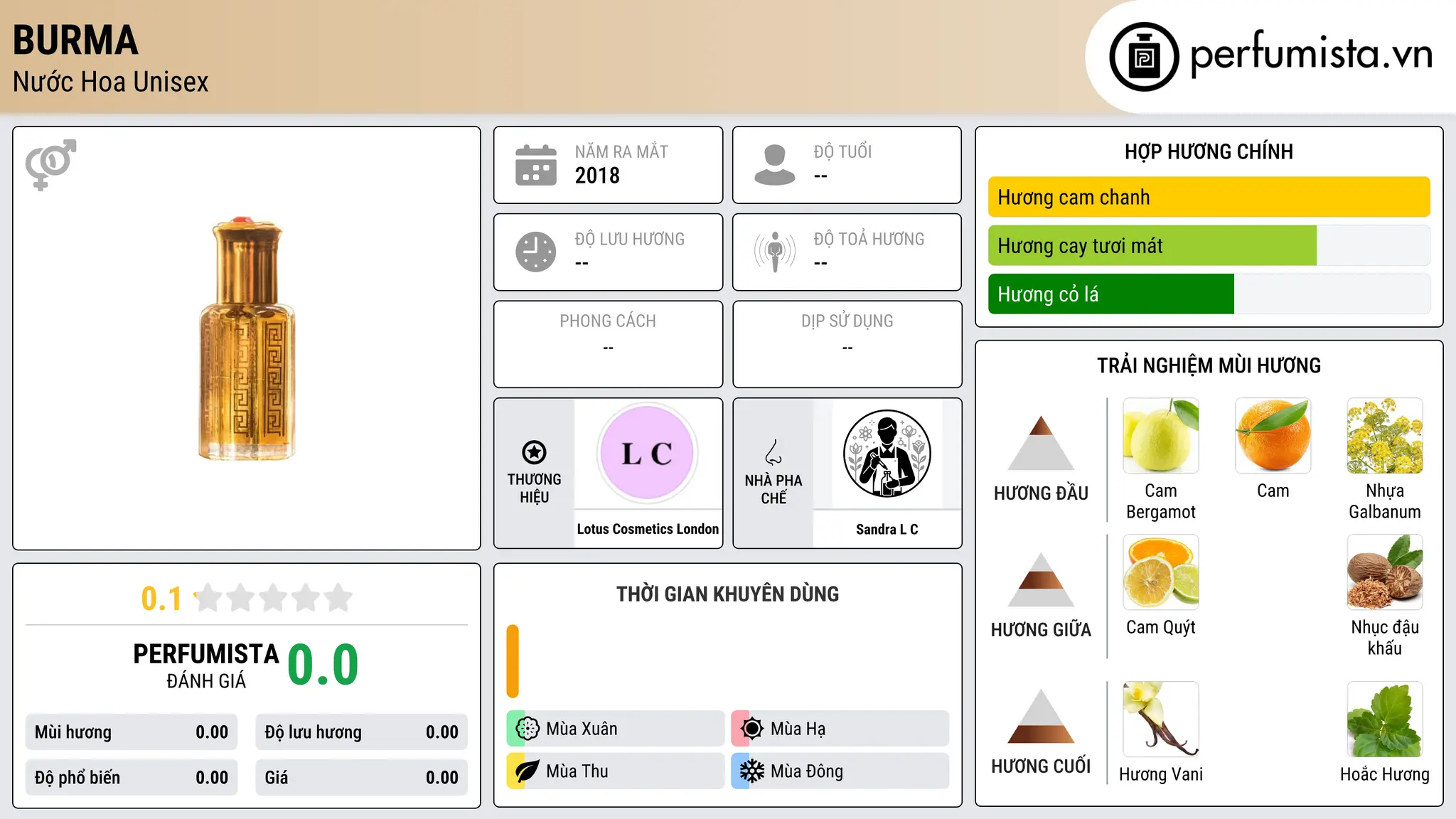Click the Hương Vani note name
1456x819 pixels.
1161,774
